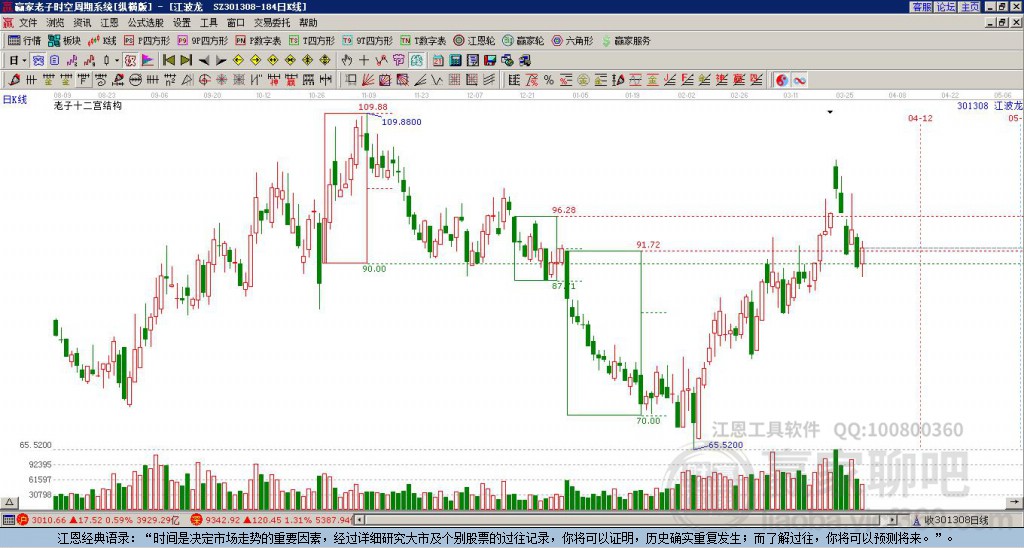The image size is (1024, 548).
Task: Open 赢家服务 service button
Action: click(626, 40)
